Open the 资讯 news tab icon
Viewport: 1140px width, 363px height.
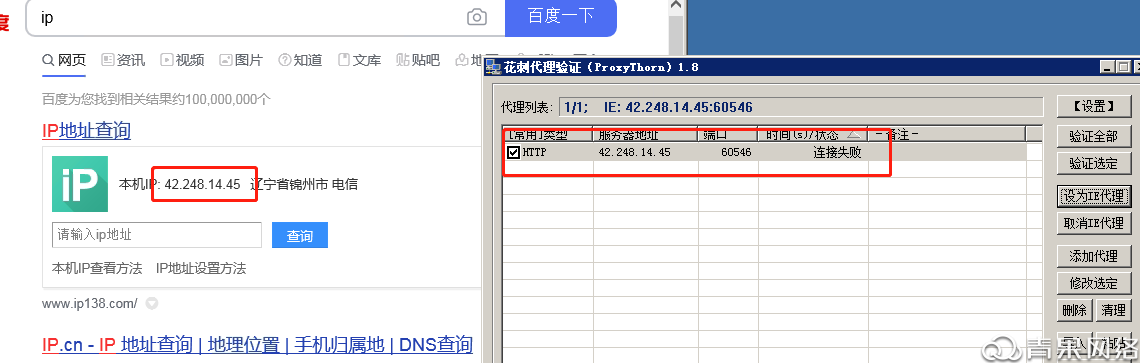[108, 60]
